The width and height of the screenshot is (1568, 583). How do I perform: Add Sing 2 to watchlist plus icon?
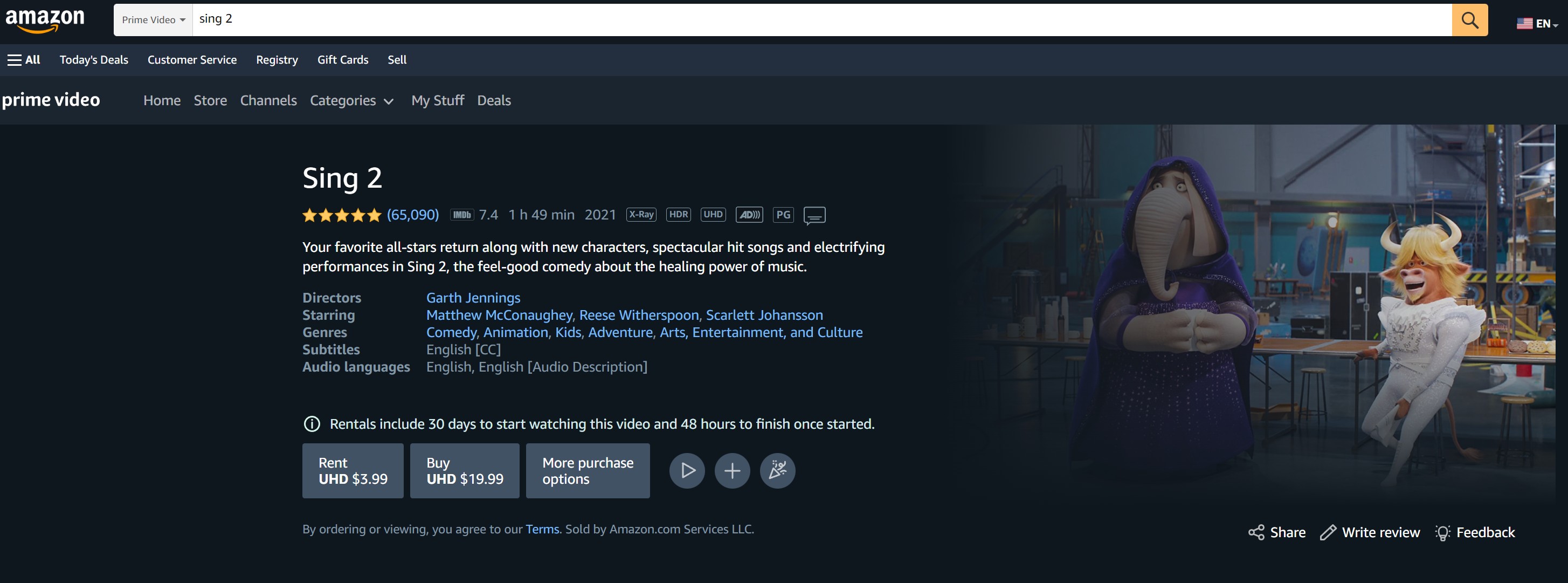point(733,470)
